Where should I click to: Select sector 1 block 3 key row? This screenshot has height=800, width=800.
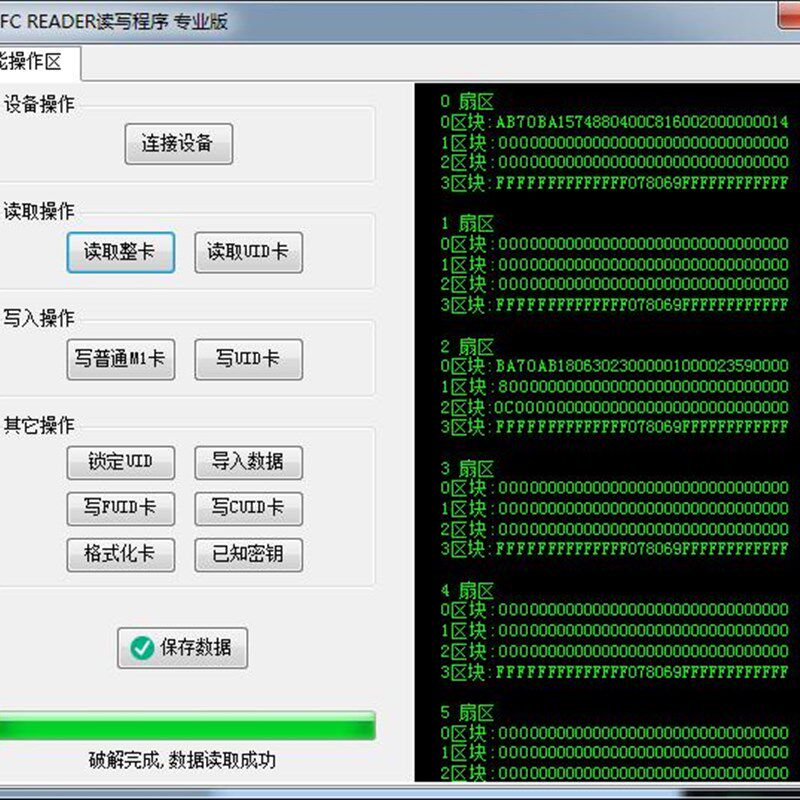click(614, 305)
